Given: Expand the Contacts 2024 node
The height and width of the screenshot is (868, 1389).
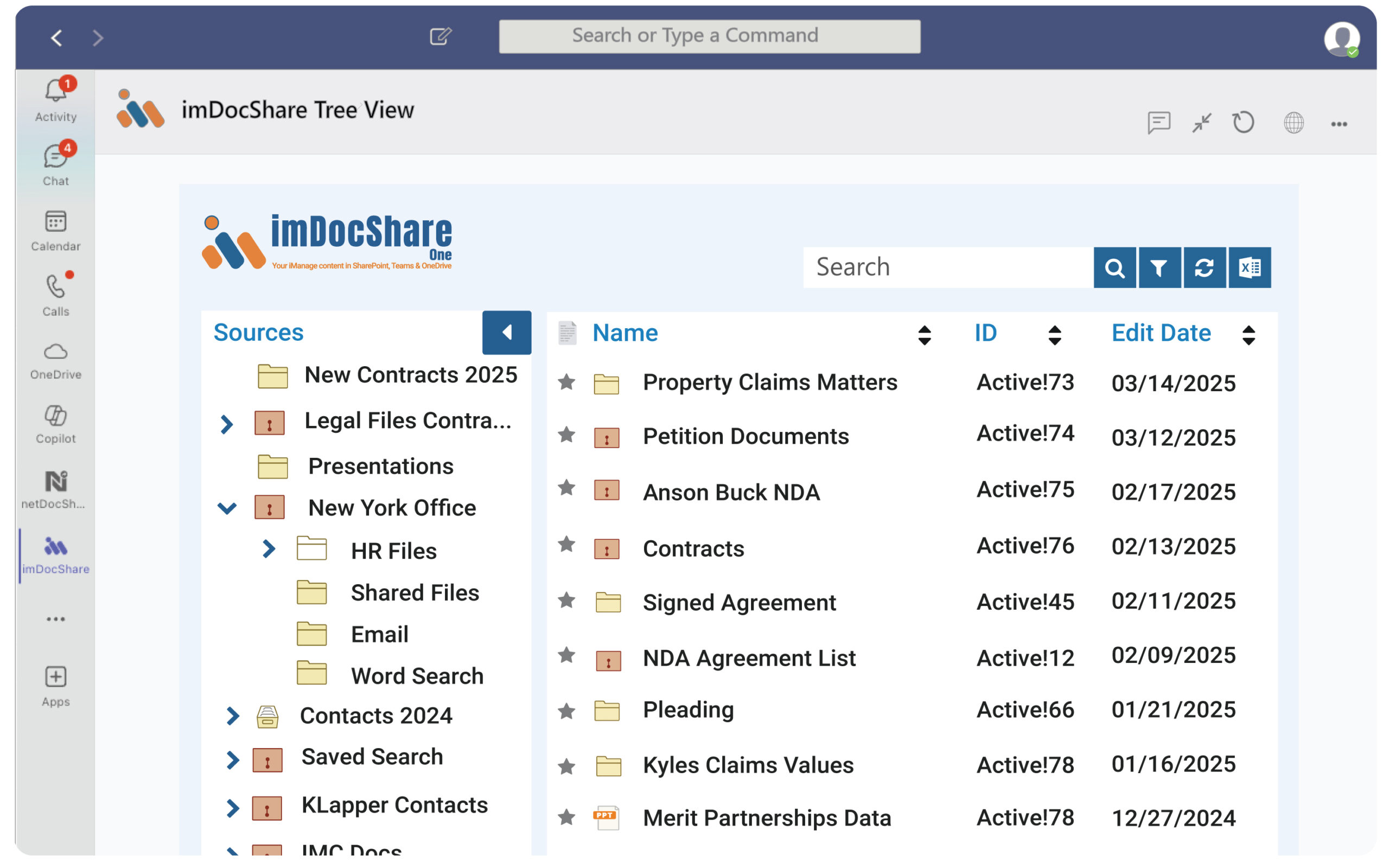Looking at the screenshot, I should (232, 716).
